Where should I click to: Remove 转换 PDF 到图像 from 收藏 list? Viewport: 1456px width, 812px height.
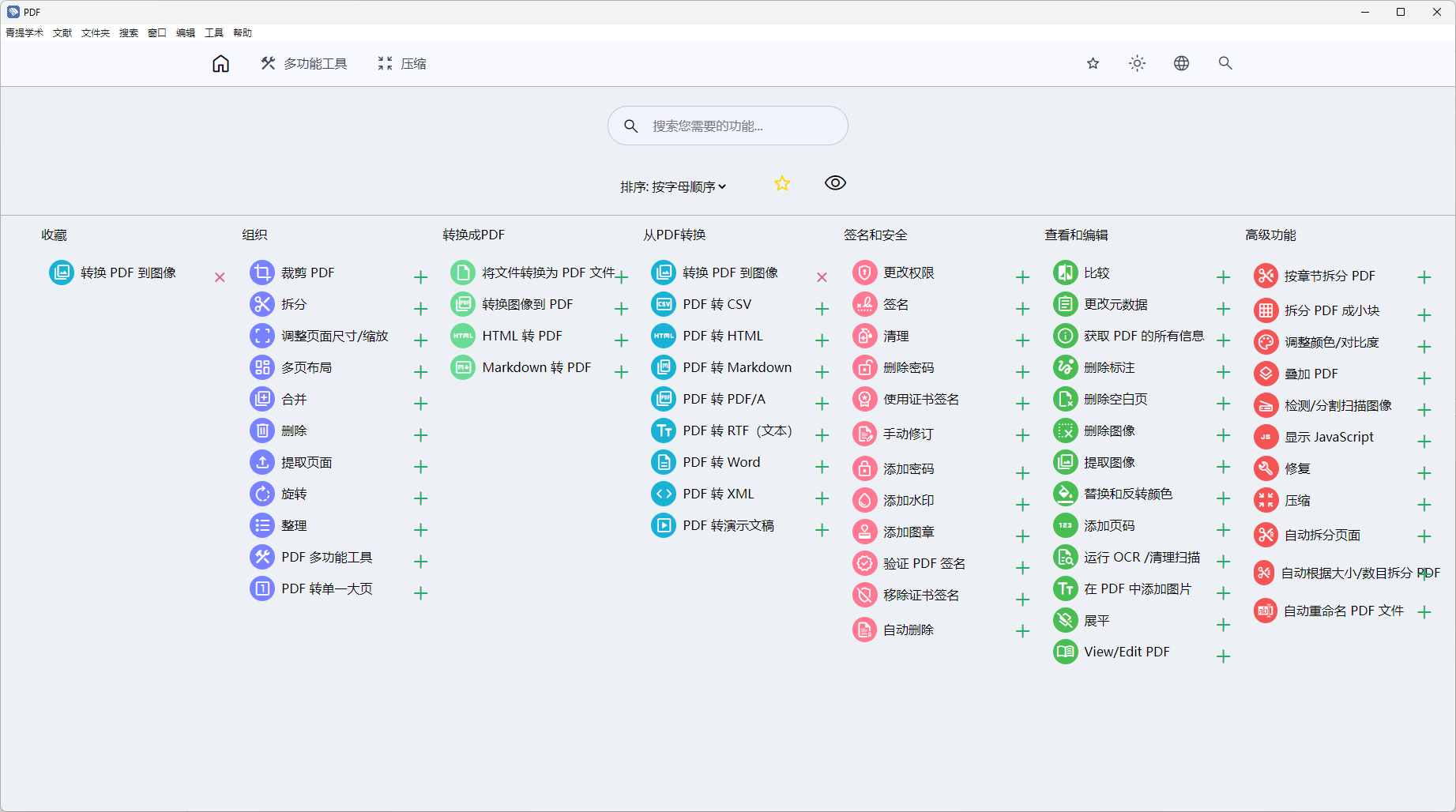(220, 277)
